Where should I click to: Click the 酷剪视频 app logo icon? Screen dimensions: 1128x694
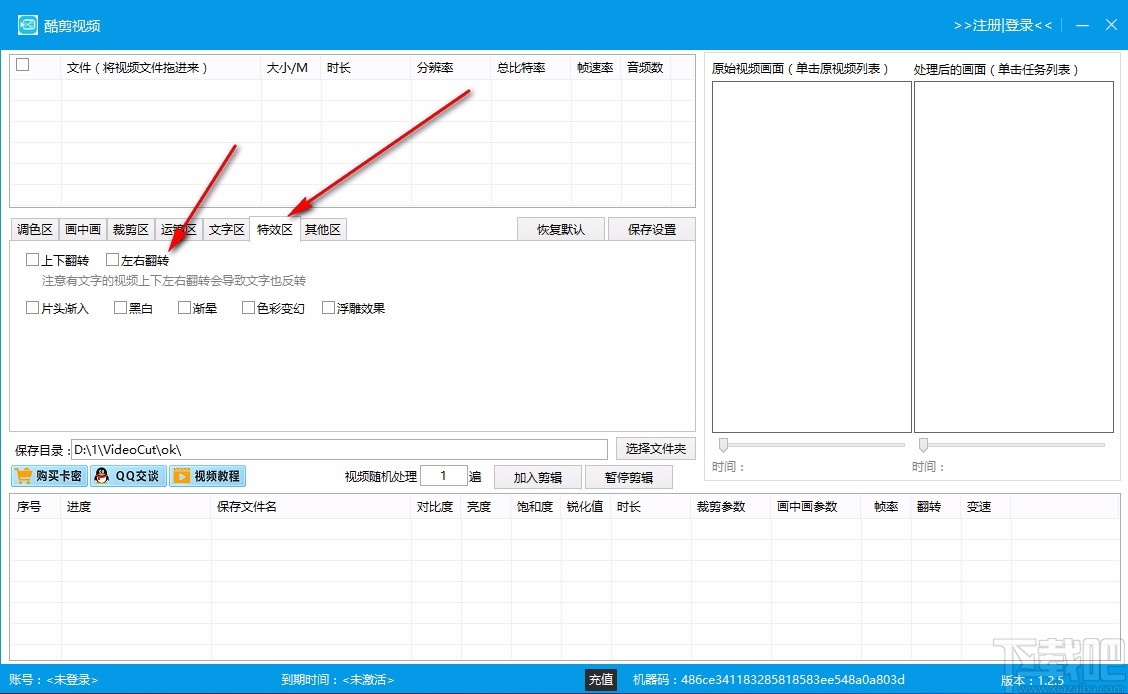click(x=27, y=25)
